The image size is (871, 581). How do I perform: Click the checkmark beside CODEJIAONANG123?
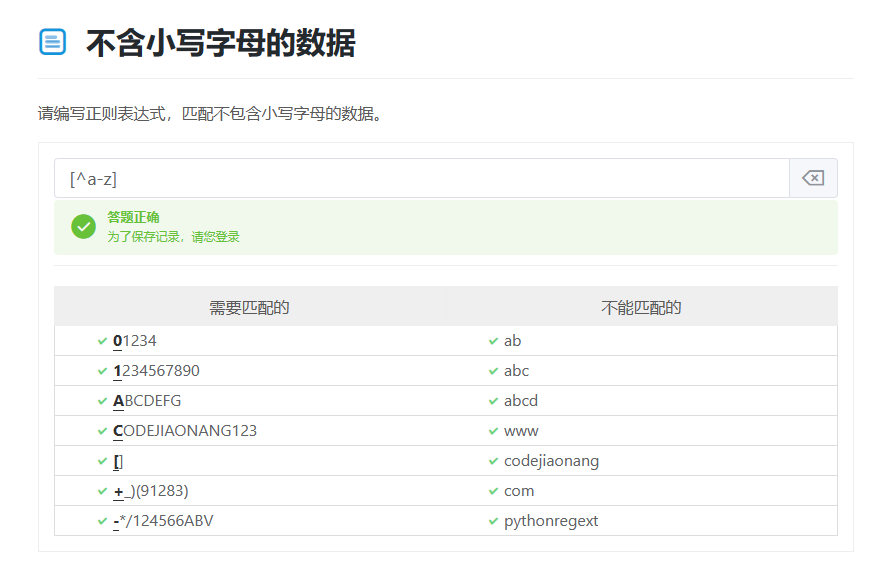(102, 431)
